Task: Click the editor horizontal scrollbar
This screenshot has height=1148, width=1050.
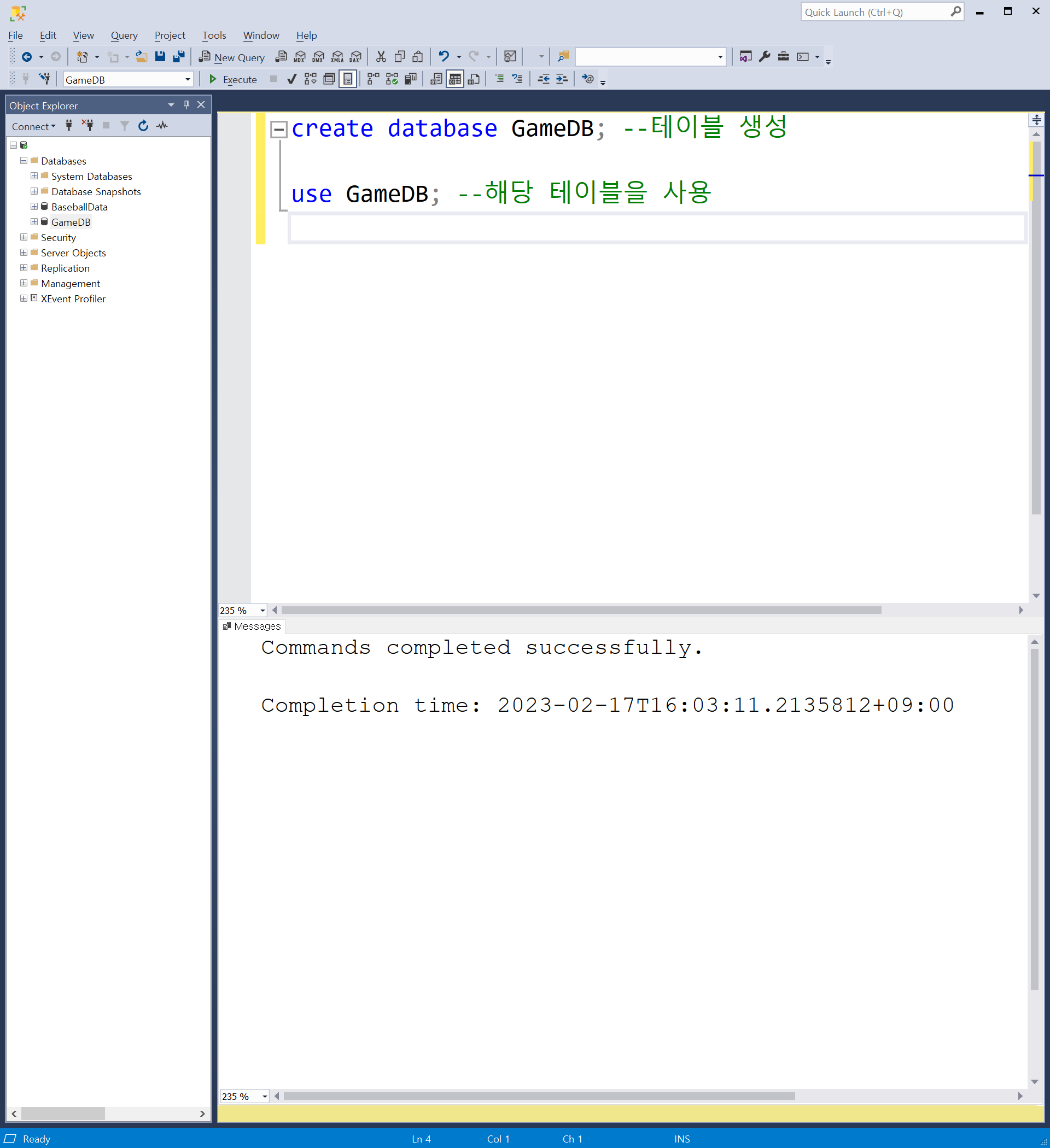Action: point(582,611)
